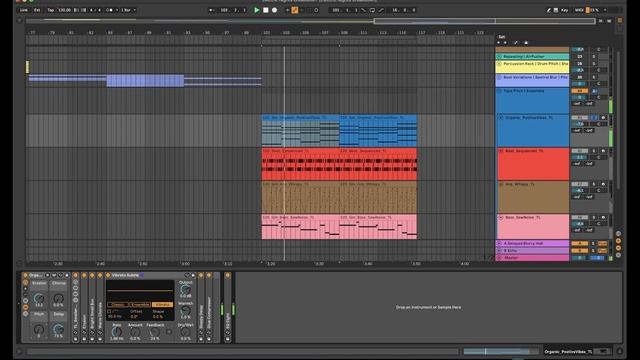The width and height of the screenshot is (640, 360).
Task: Select the first Bass_SawNoise pink clip
Action: pyautogui.click(x=300, y=227)
